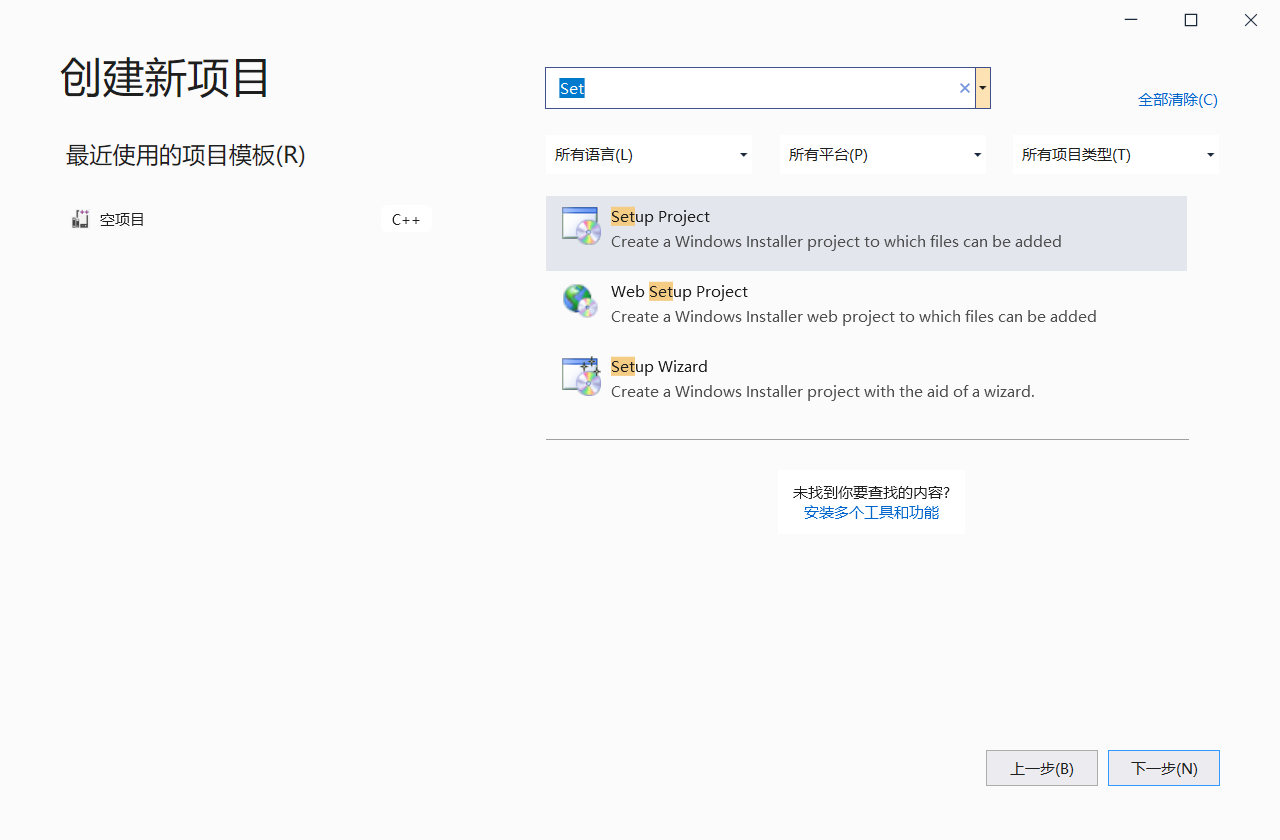Viewport: 1280px width, 840px height.
Task: Open the search history dropdown arrow
Action: [x=982, y=88]
